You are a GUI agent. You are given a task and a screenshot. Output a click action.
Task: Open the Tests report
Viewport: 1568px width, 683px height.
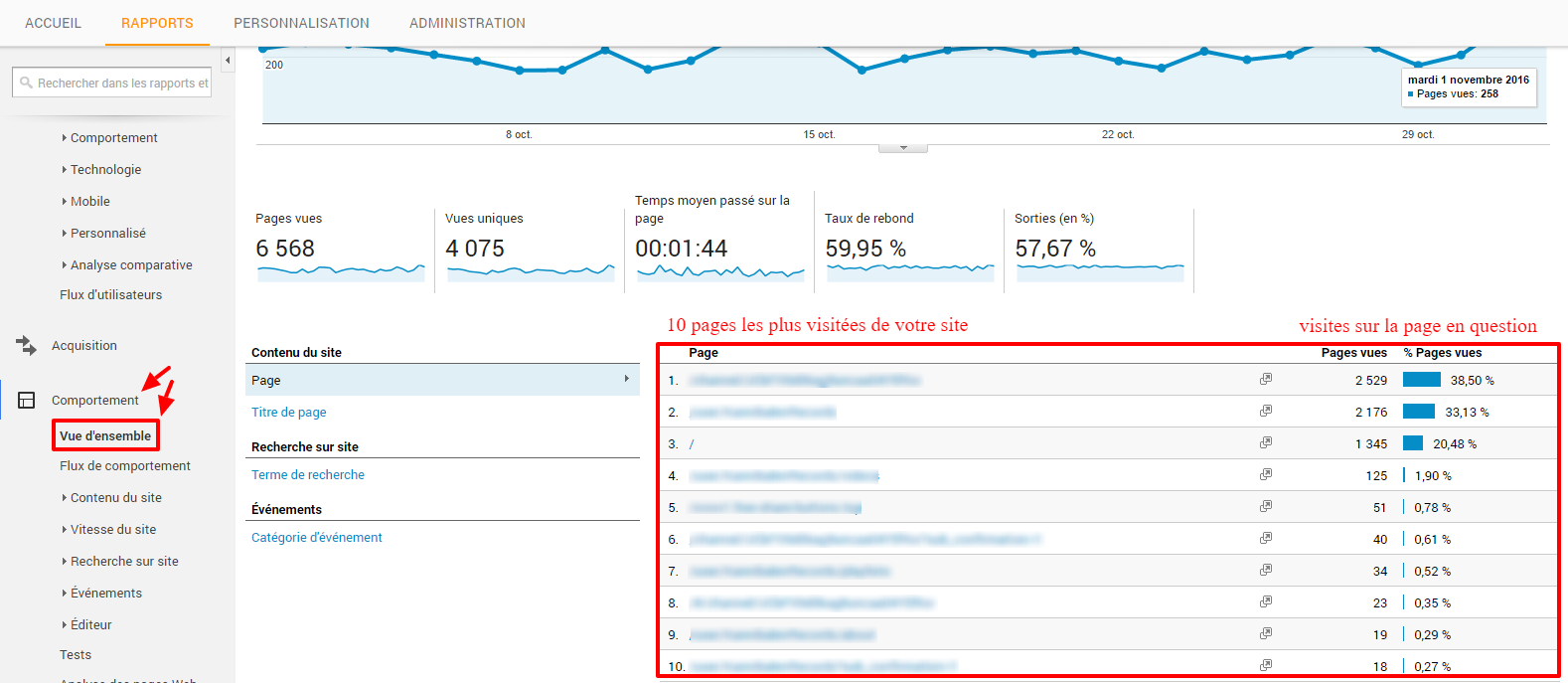tap(76, 654)
